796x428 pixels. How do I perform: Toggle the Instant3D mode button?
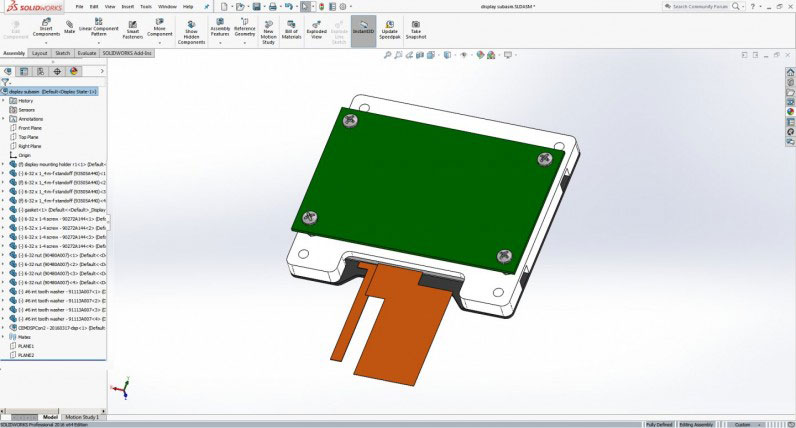[364, 27]
